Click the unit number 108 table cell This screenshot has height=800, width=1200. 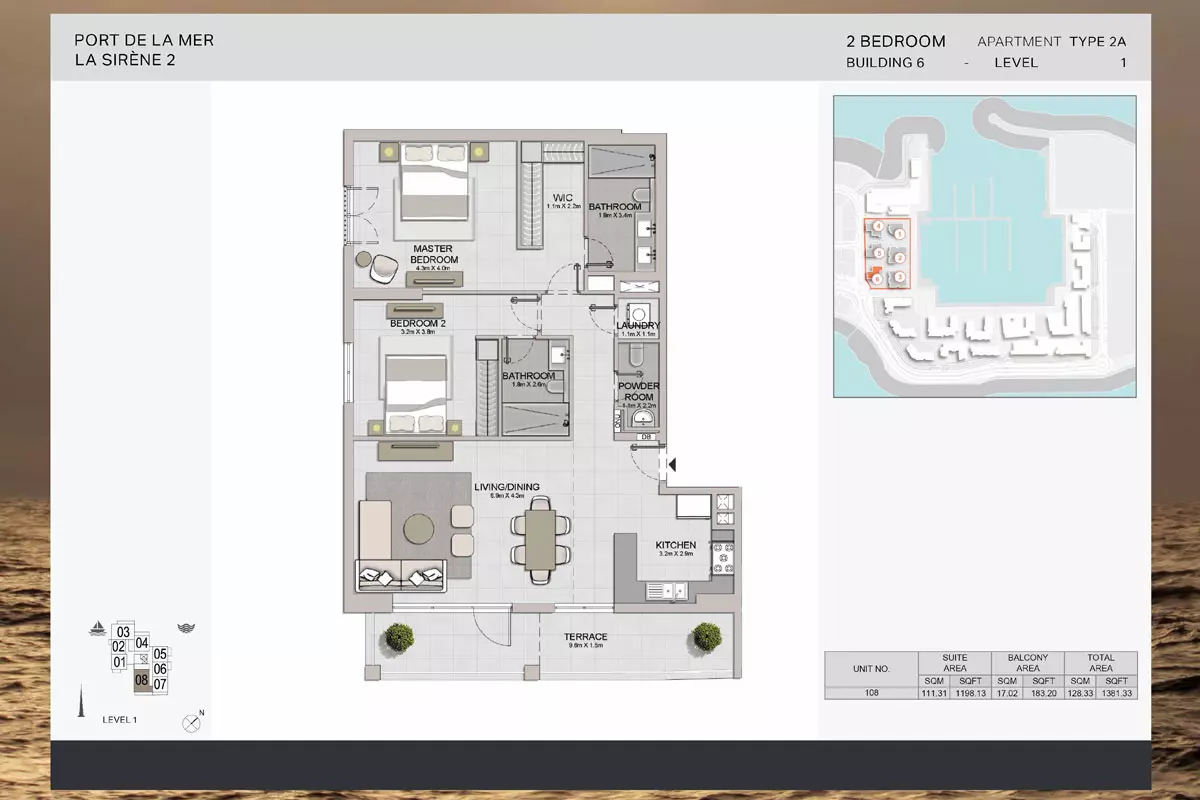(x=870, y=691)
